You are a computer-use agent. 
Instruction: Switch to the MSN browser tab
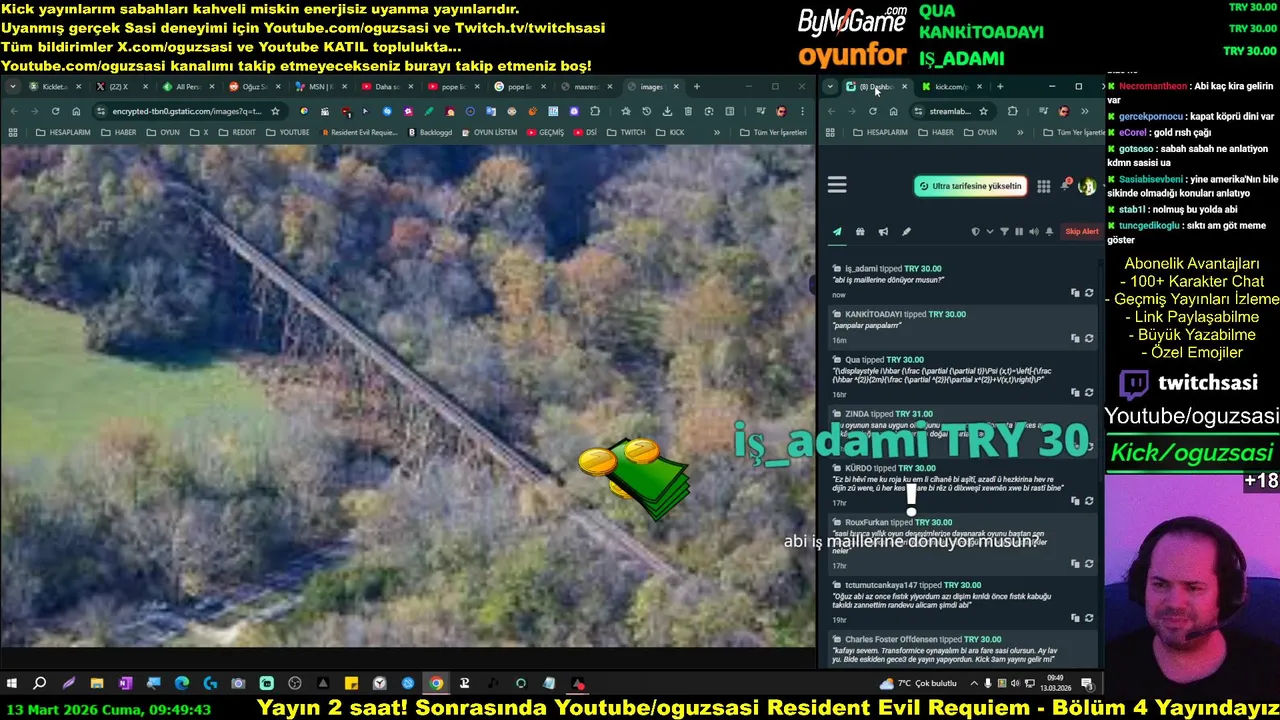pos(322,87)
